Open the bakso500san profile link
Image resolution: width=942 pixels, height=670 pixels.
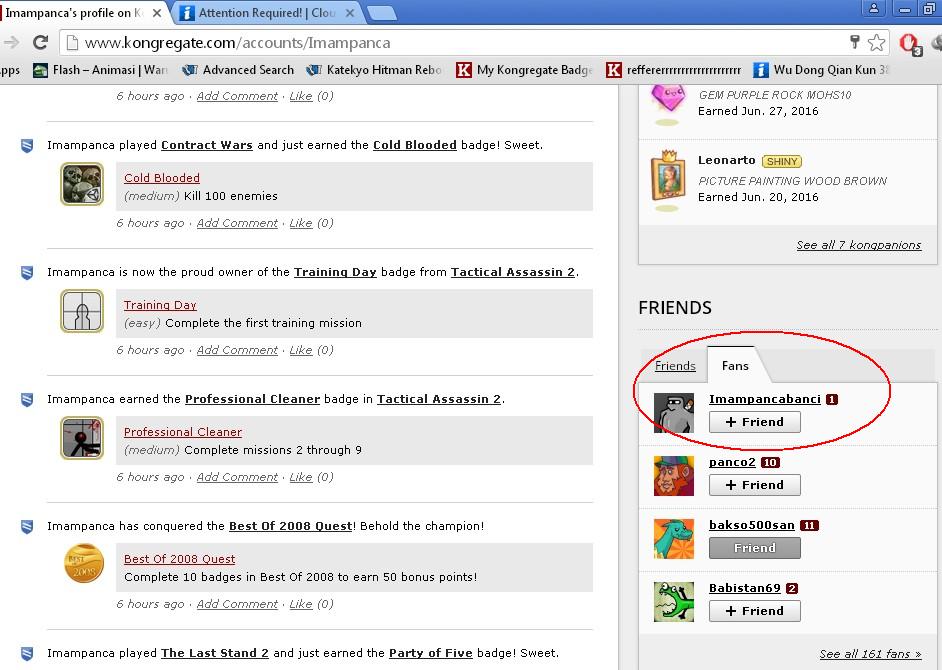pyautogui.click(x=752, y=525)
